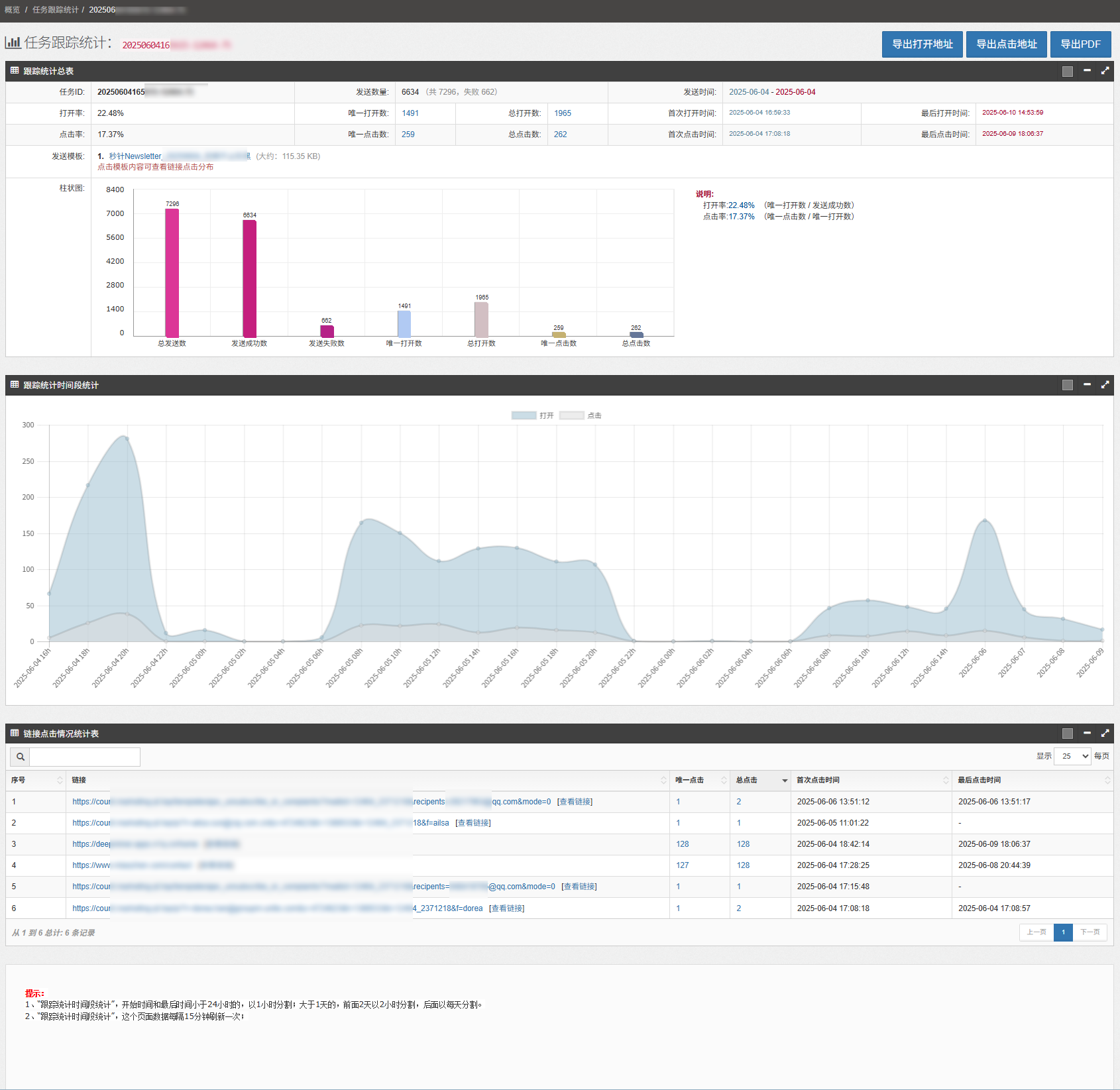Click 导出PDF button

[x=1080, y=44]
